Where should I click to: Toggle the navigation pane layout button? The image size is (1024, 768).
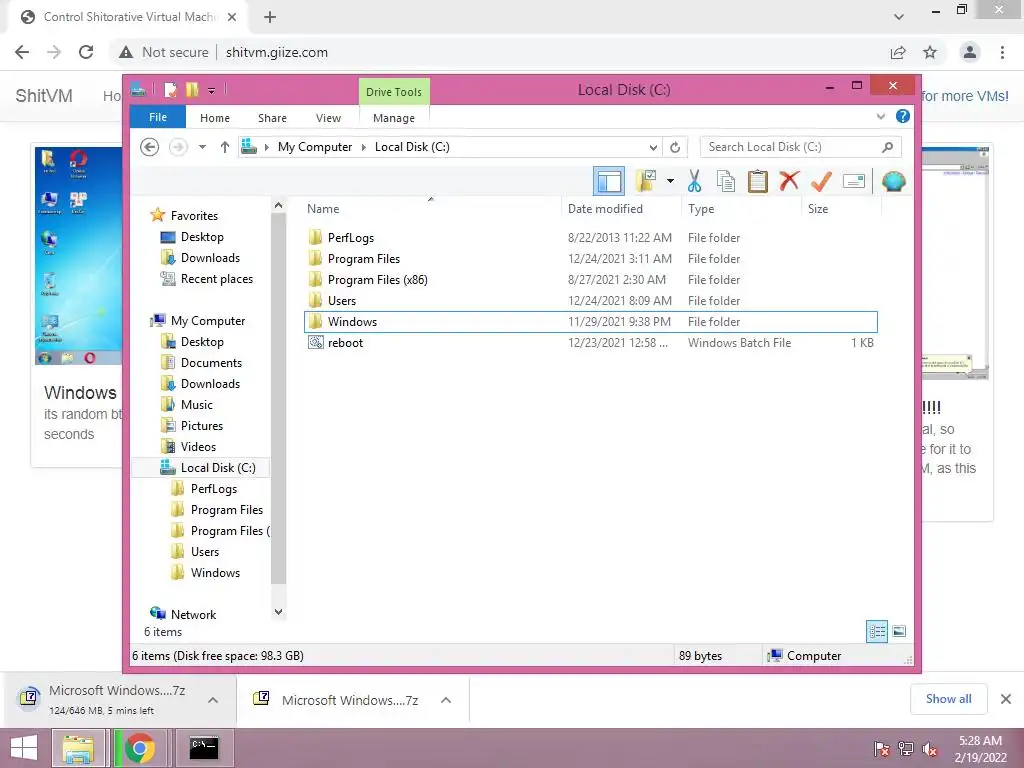coord(609,181)
